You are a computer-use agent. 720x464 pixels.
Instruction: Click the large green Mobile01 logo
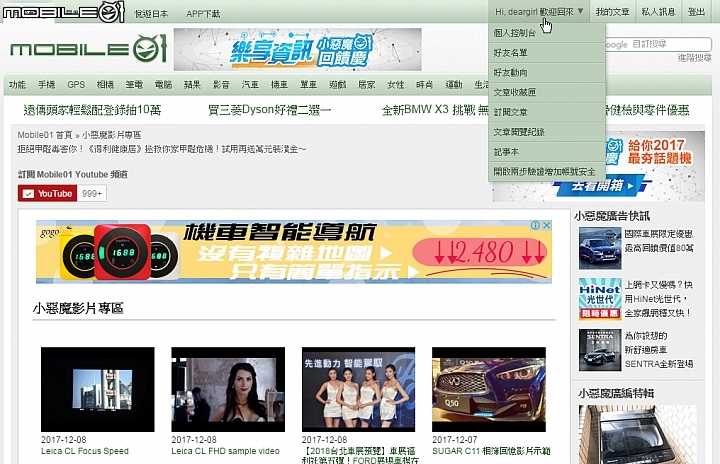pyautogui.click(x=88, y=49)
